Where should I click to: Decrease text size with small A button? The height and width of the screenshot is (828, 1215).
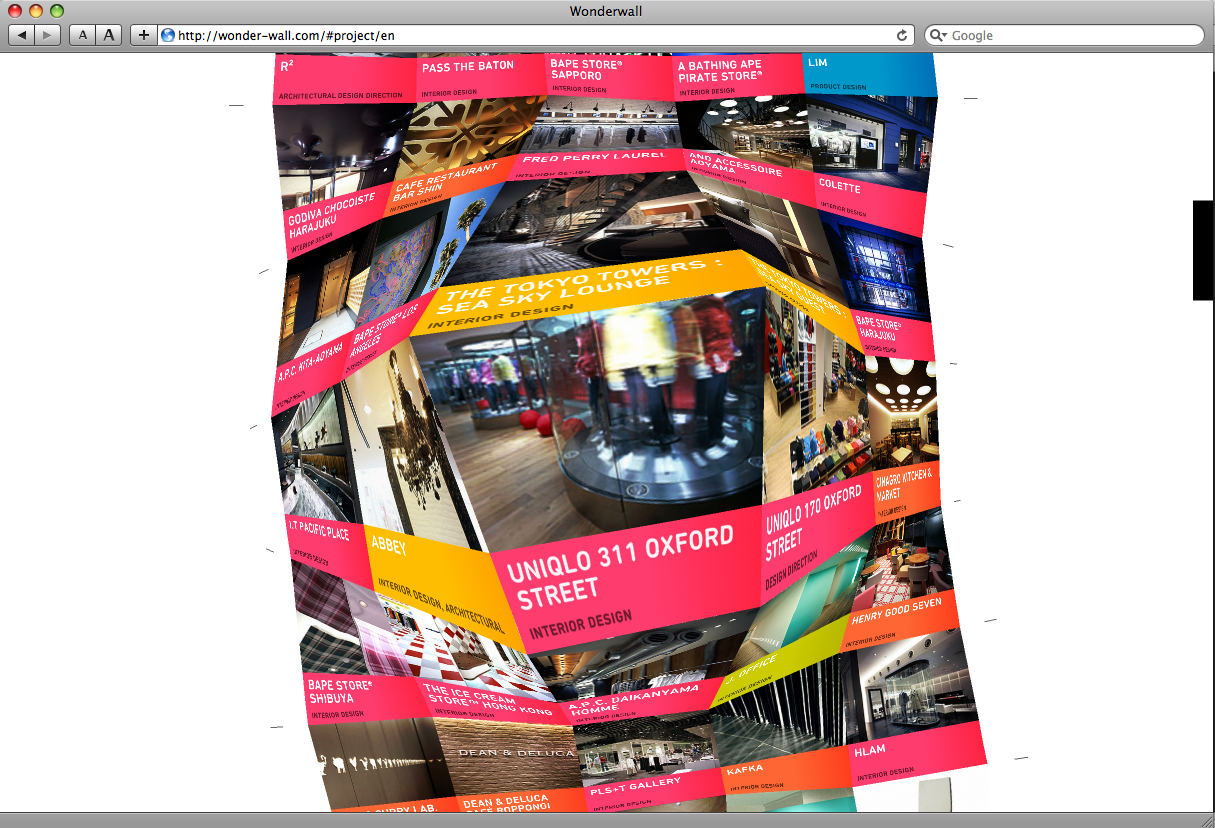83,35
